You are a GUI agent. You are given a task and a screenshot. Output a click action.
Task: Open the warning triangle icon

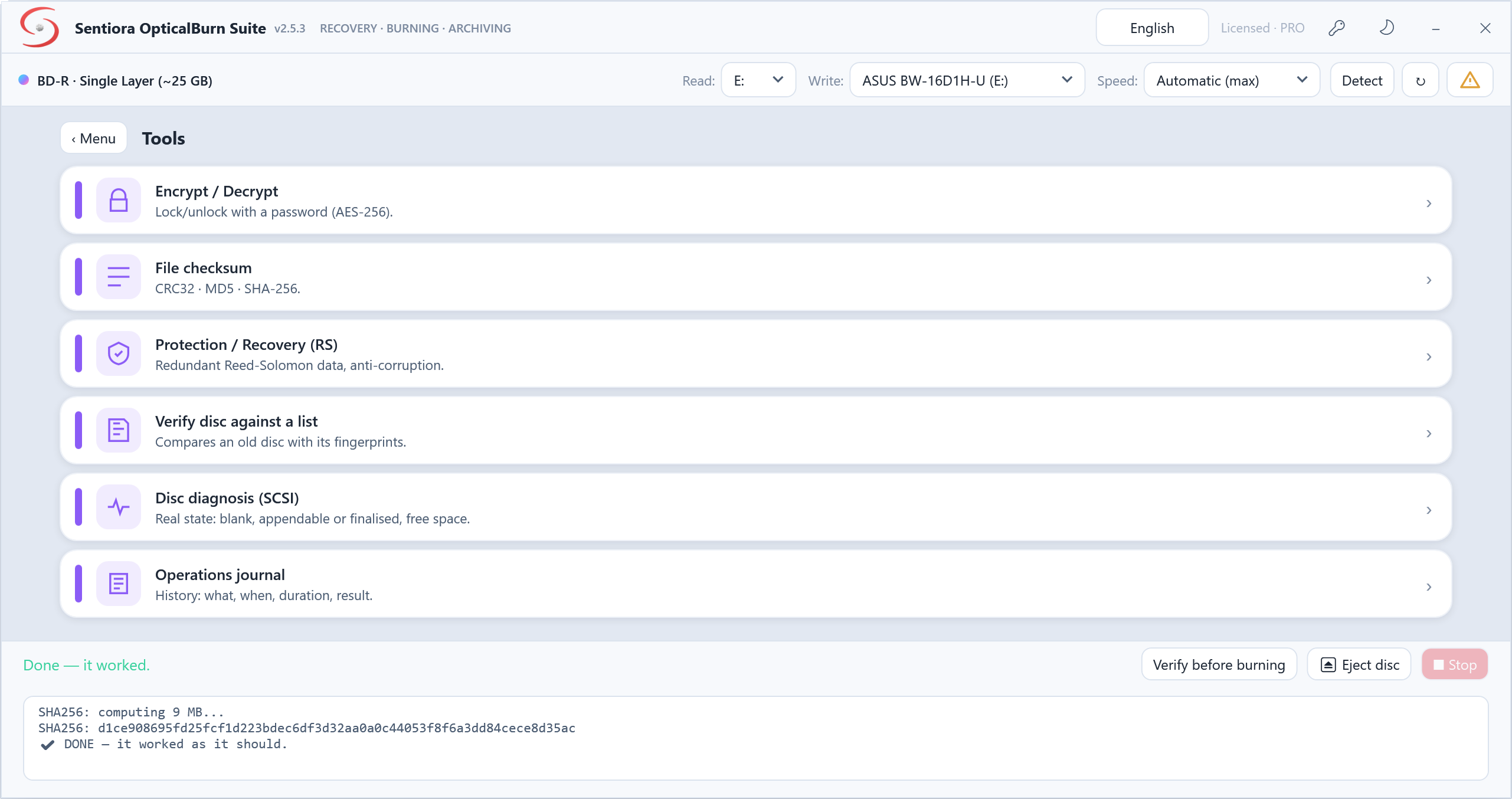pos(1470,80)
